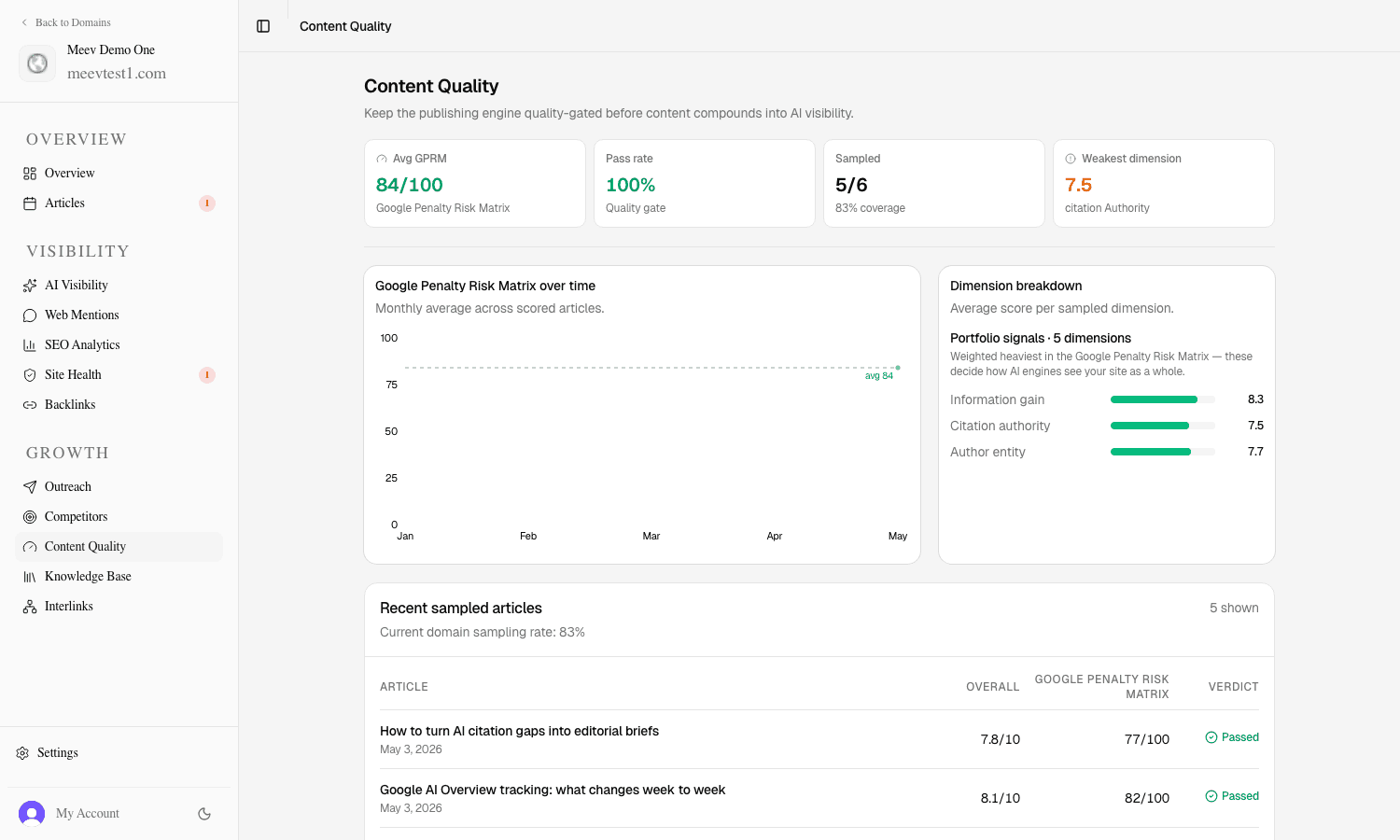
Task: Click the Overview grid icon
Action: pos(30,174)
